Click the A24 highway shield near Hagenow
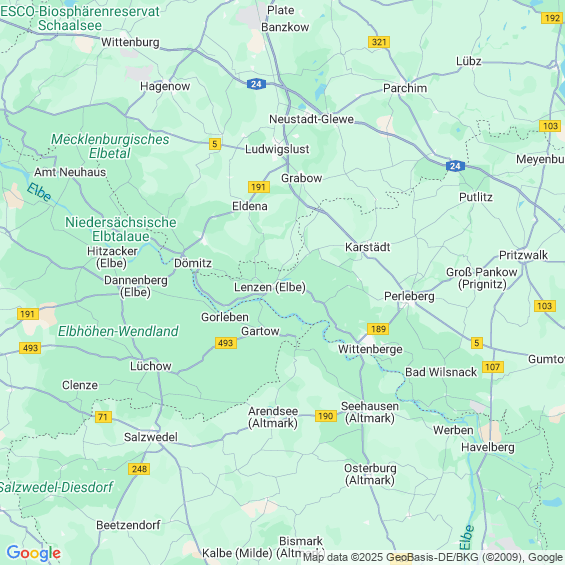 coord(256,84)
